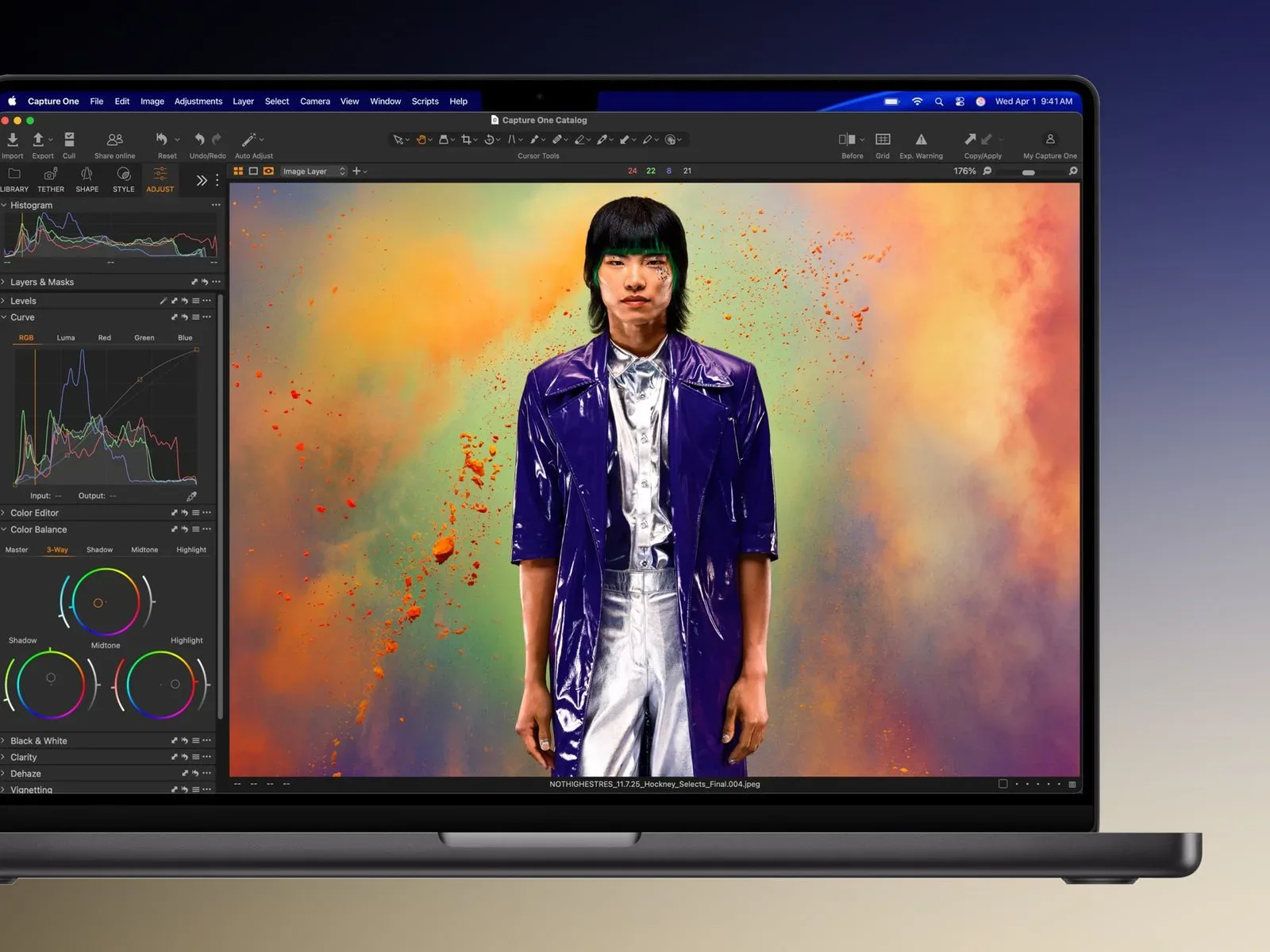1270x952 pixels.
Task: Click the zoom slider in viewer toolbar
Action: [1029, 171]
